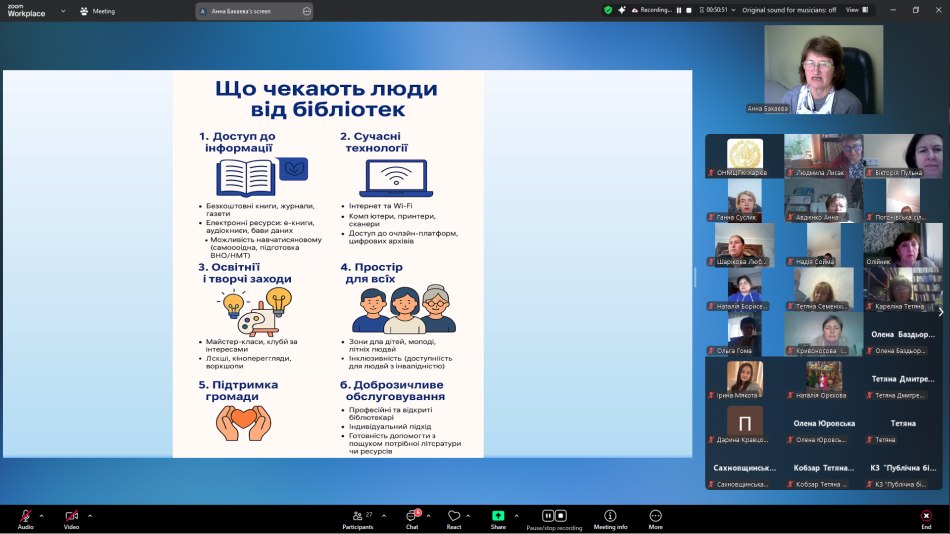The width and height of the screenshot is (950, 534).
Task: Click the green Share screen button
Action: [498, 516]
